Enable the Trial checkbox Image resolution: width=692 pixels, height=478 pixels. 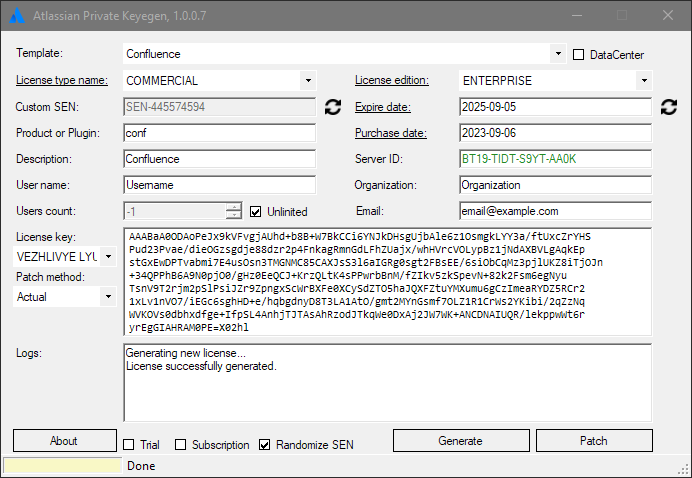click(x=128, y=444)
